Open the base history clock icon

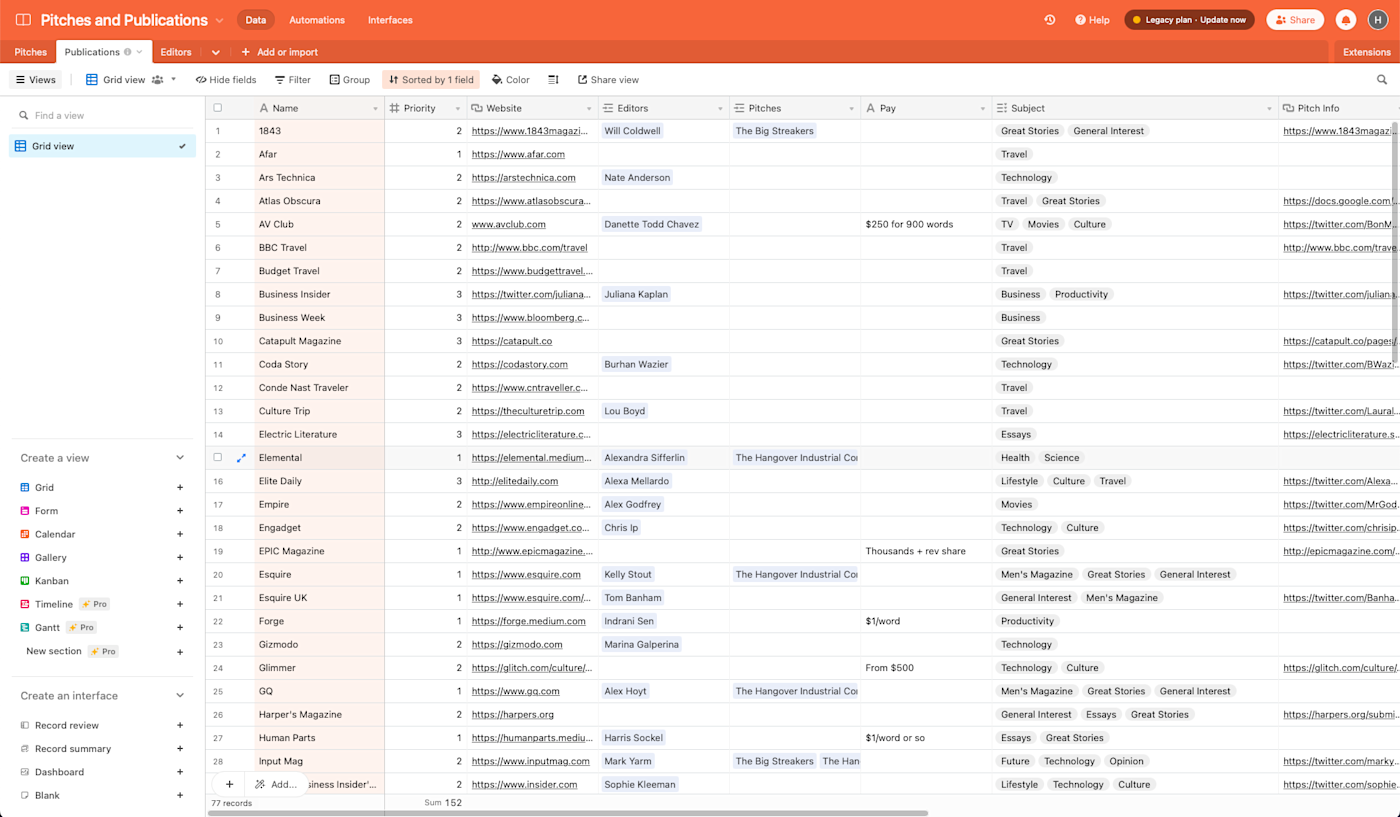point(1050,20)
